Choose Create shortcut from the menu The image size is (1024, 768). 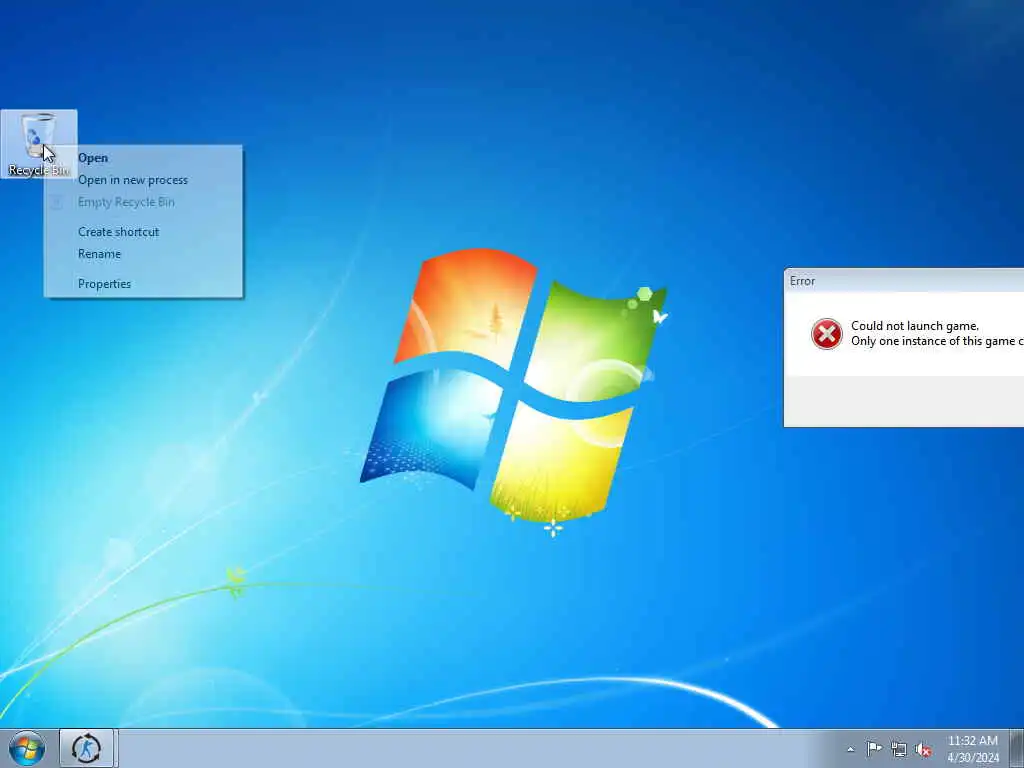click(x=143, y=232)
